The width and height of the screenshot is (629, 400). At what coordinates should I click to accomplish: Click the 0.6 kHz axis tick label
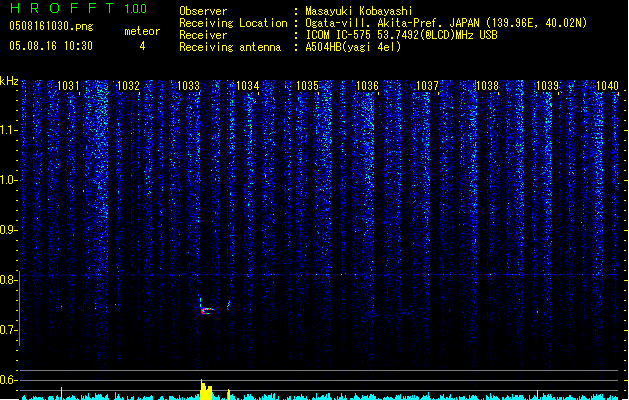coord(8,380)
